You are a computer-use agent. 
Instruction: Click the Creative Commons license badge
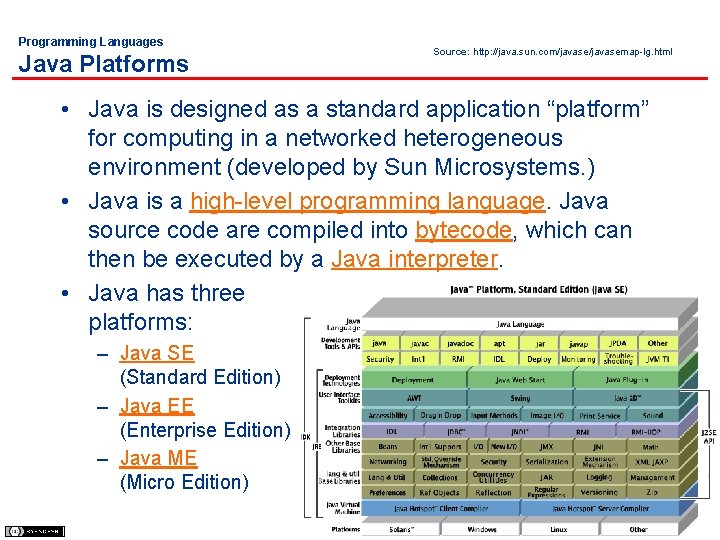34,531
